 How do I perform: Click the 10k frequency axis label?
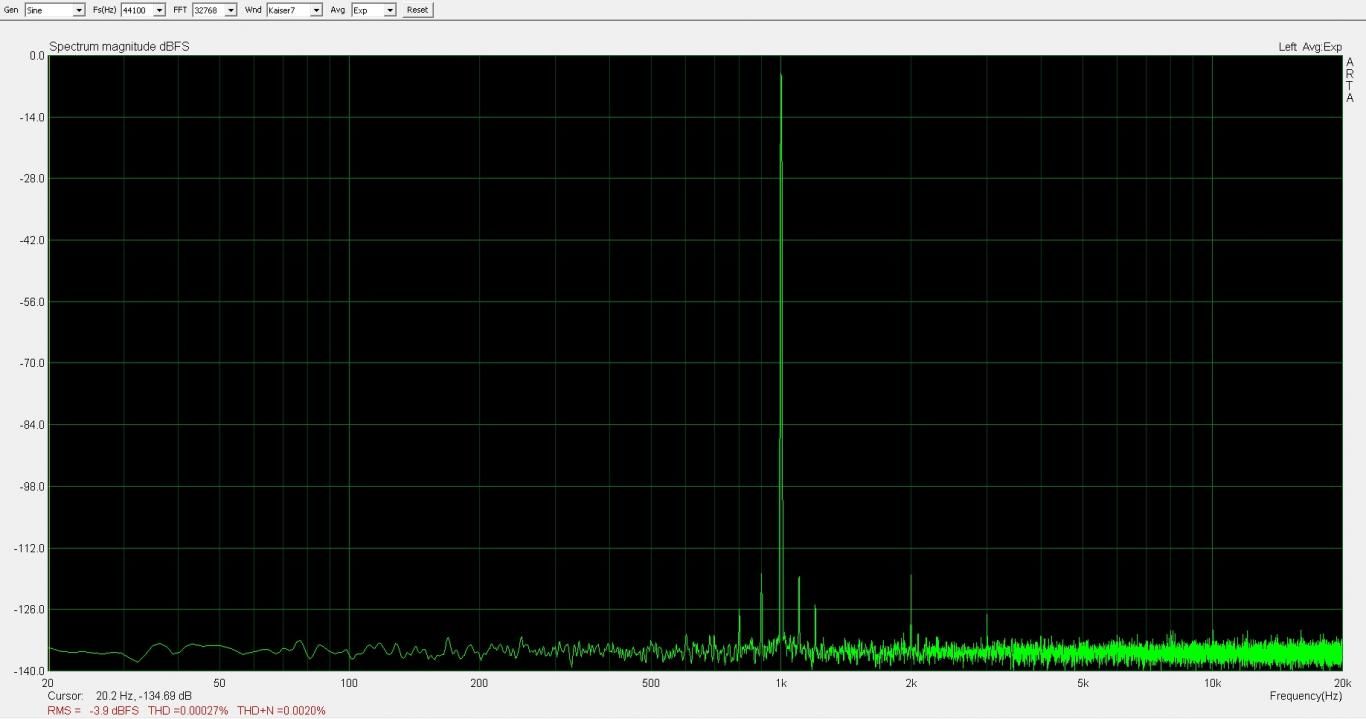click(1212, 683)
